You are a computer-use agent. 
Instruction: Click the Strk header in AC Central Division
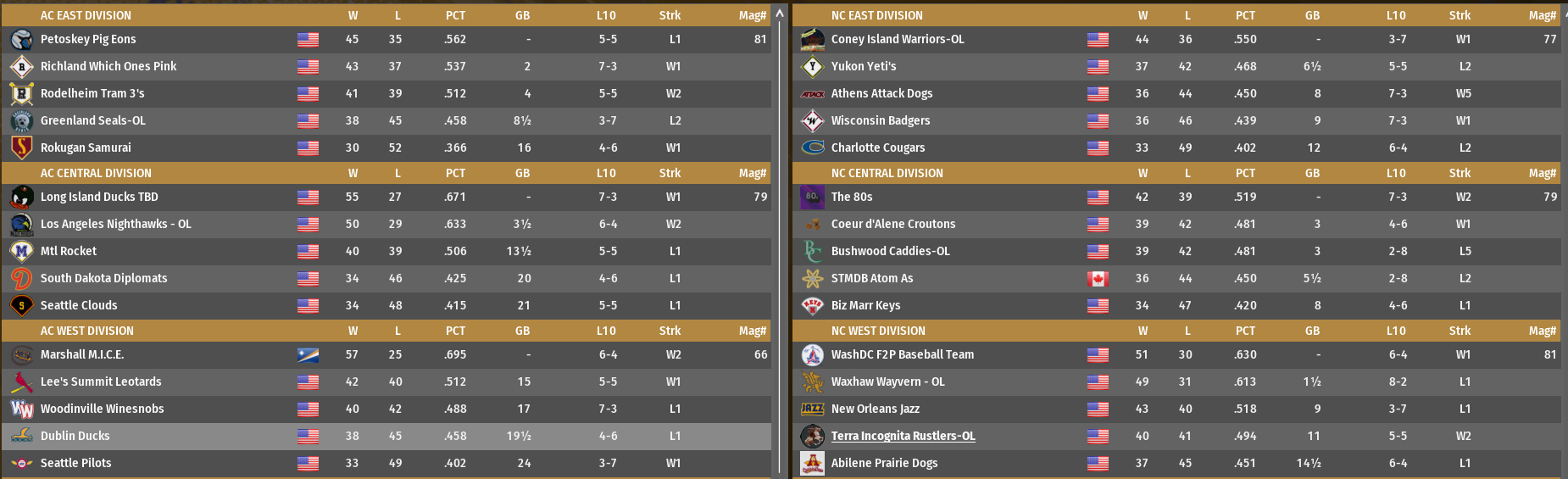[x=670, y=174]
